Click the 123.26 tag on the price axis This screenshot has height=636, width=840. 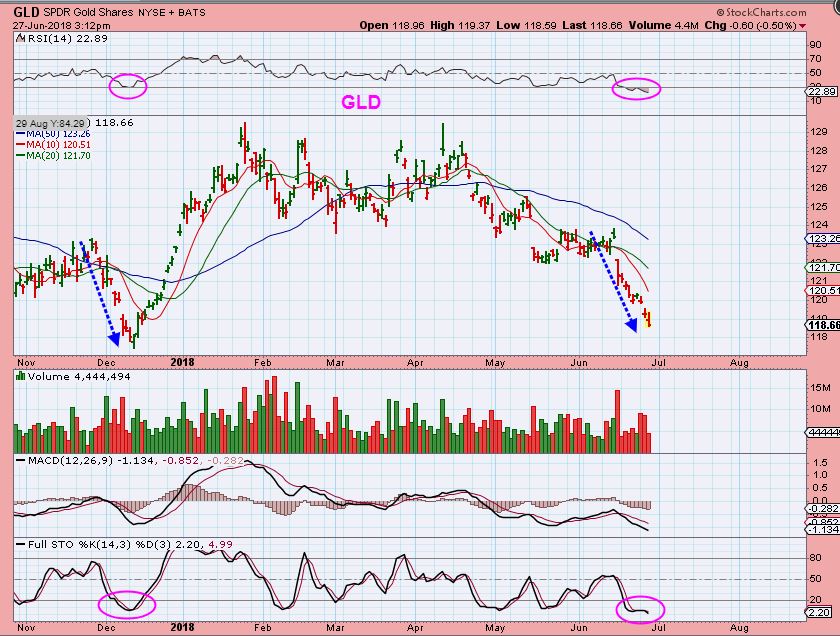click(823, 238)
